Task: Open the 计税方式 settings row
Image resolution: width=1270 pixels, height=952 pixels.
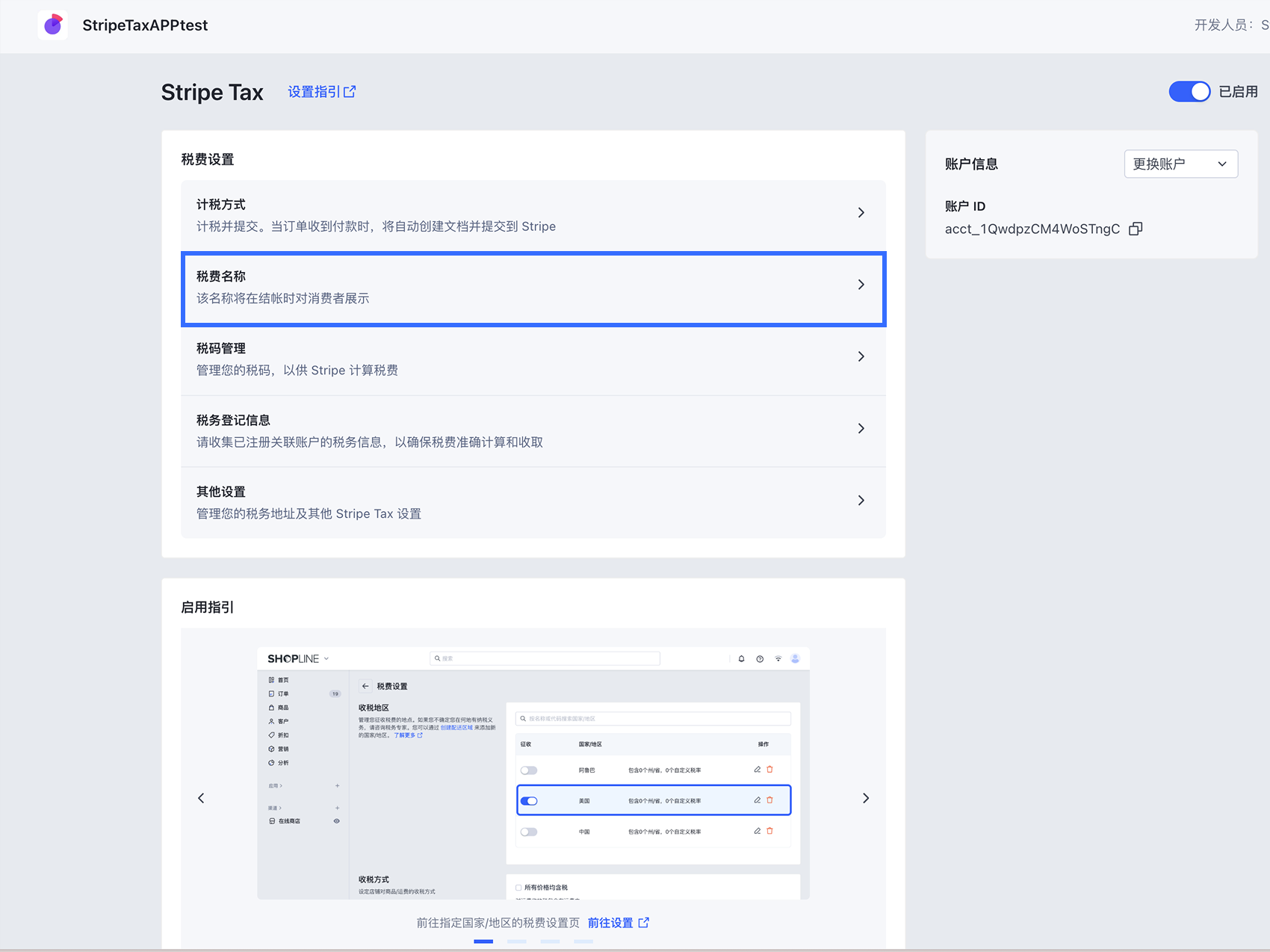Action: coord(533,215)
